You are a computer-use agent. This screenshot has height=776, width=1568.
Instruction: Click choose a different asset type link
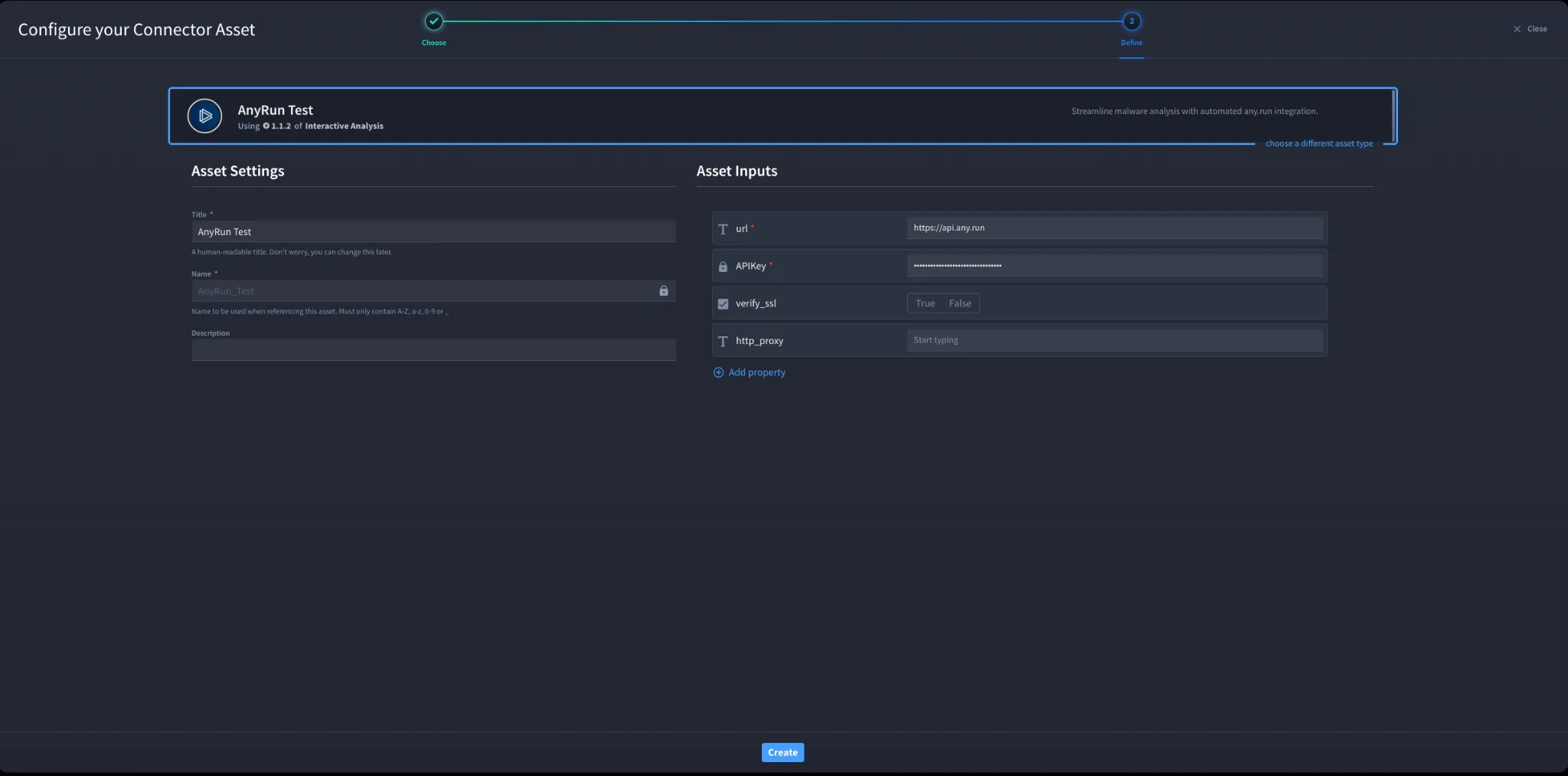click(x=1318, y=143)
